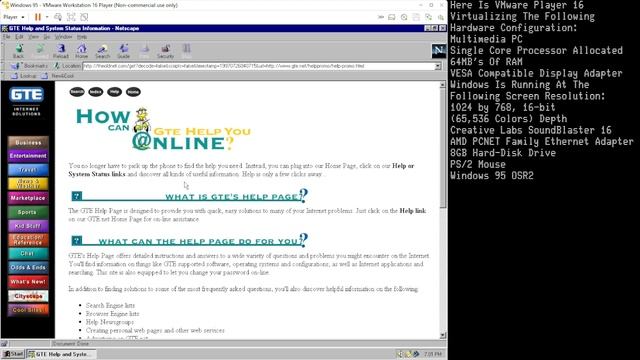Open the Lookup personal toolbar folder

[23, 76]
